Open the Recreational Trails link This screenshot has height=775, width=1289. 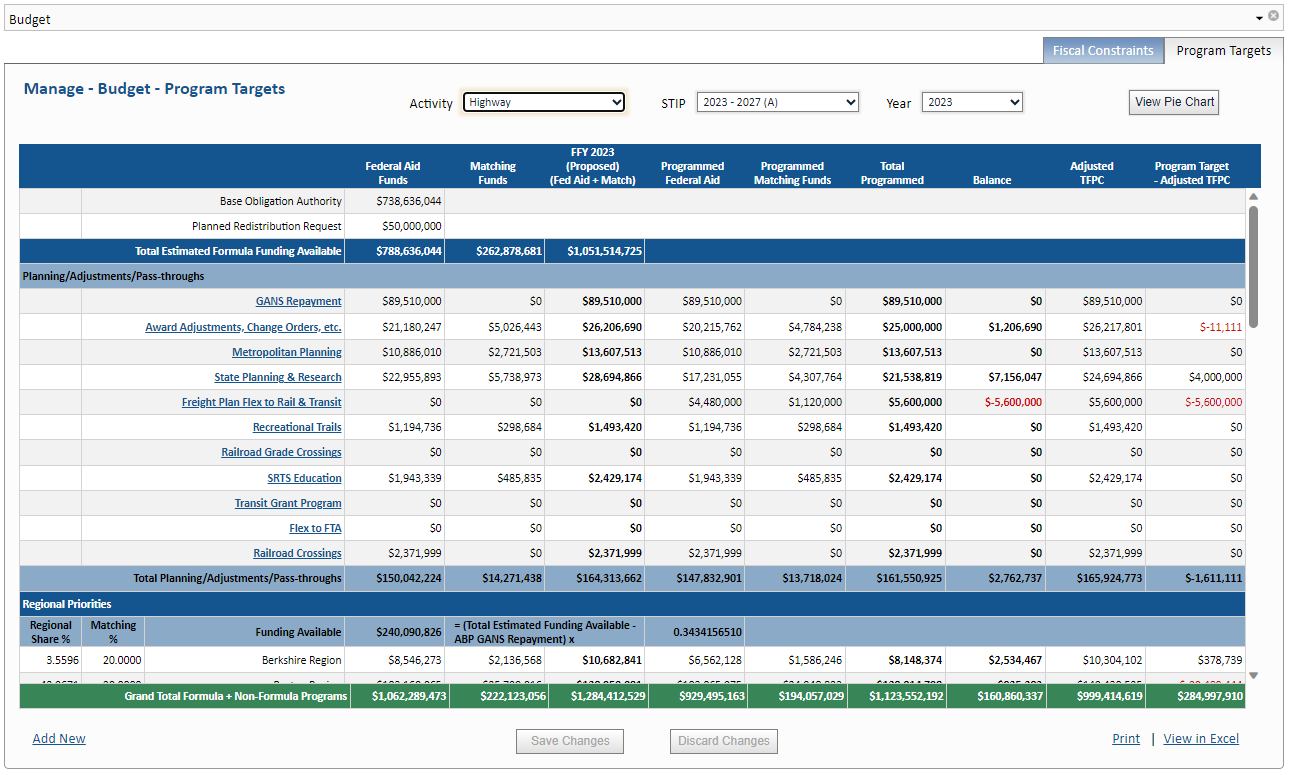pyautogui.click(x=297, y=427)
